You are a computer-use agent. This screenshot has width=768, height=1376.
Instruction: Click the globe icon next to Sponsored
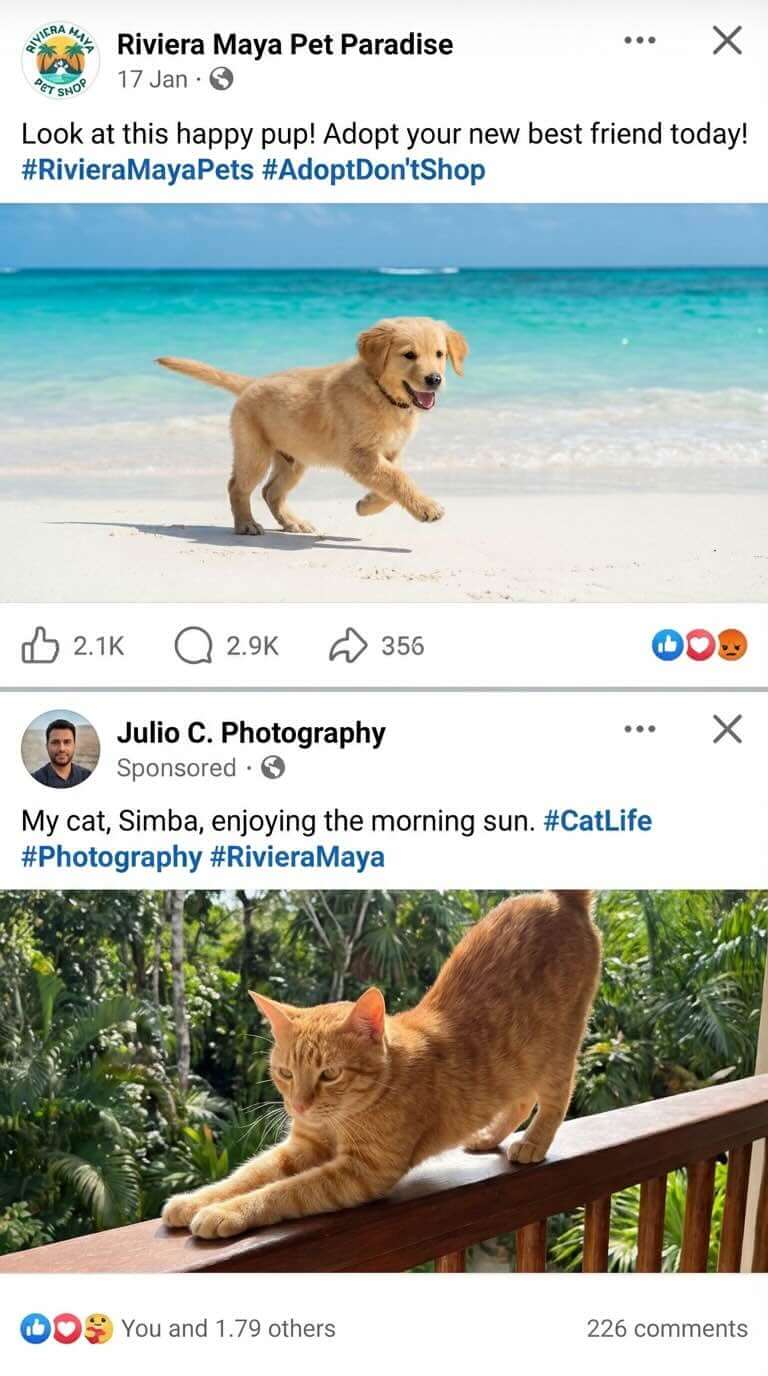click(272, 768)
